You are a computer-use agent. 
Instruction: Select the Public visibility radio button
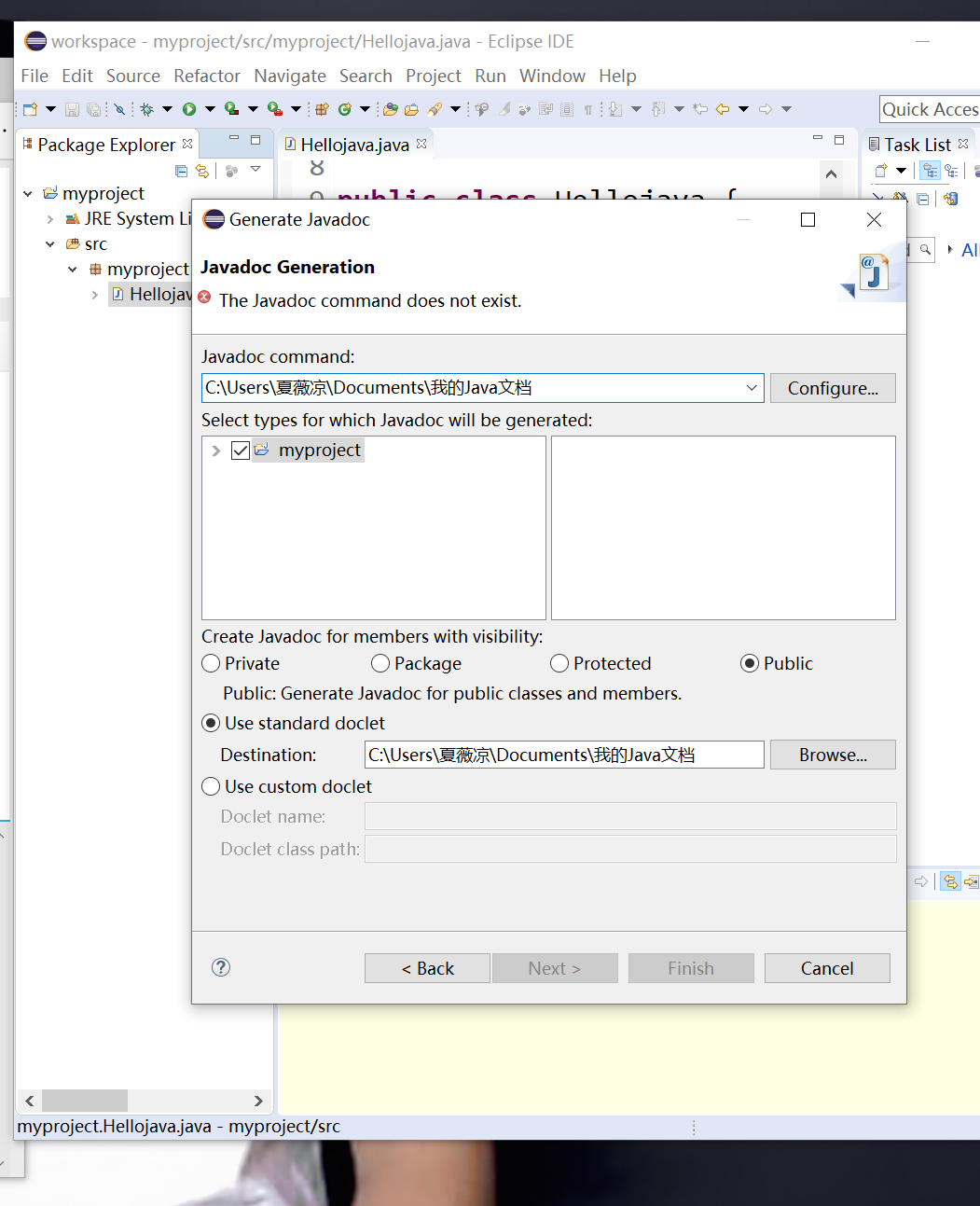point(750,663)
